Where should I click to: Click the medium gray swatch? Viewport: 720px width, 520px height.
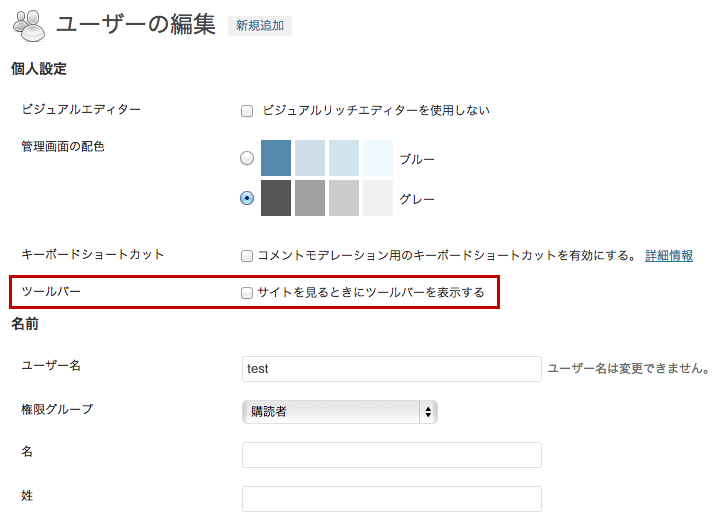click(310, 198)
